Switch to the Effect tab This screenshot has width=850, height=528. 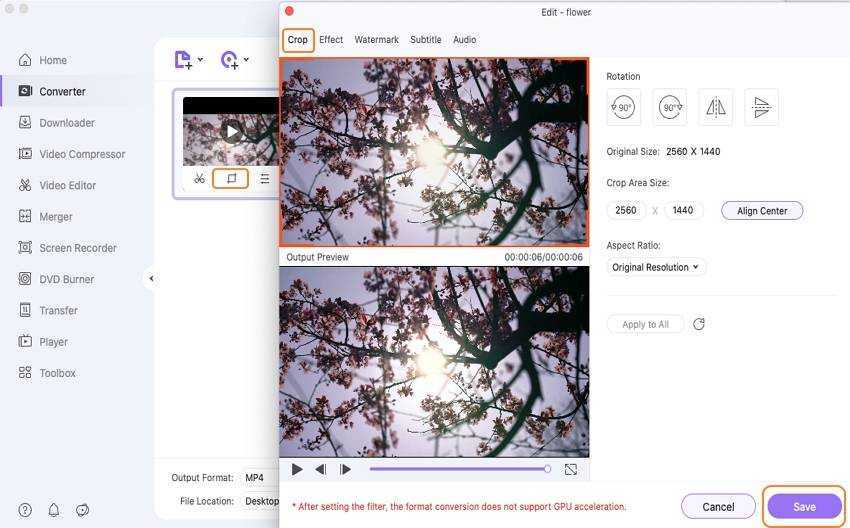(x=331, y=40)
